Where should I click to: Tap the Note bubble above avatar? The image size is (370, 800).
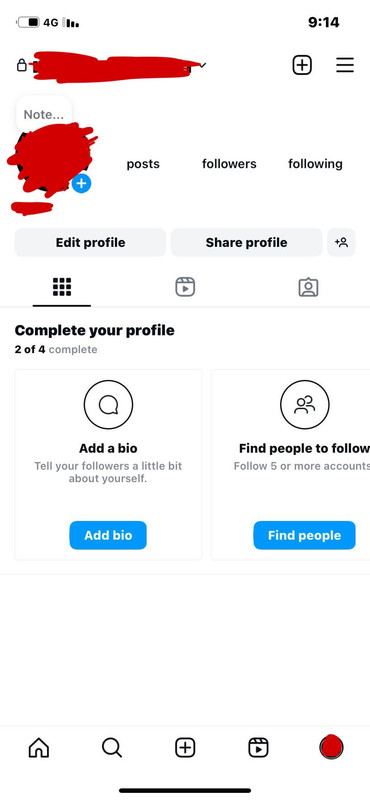coord(44,114)
